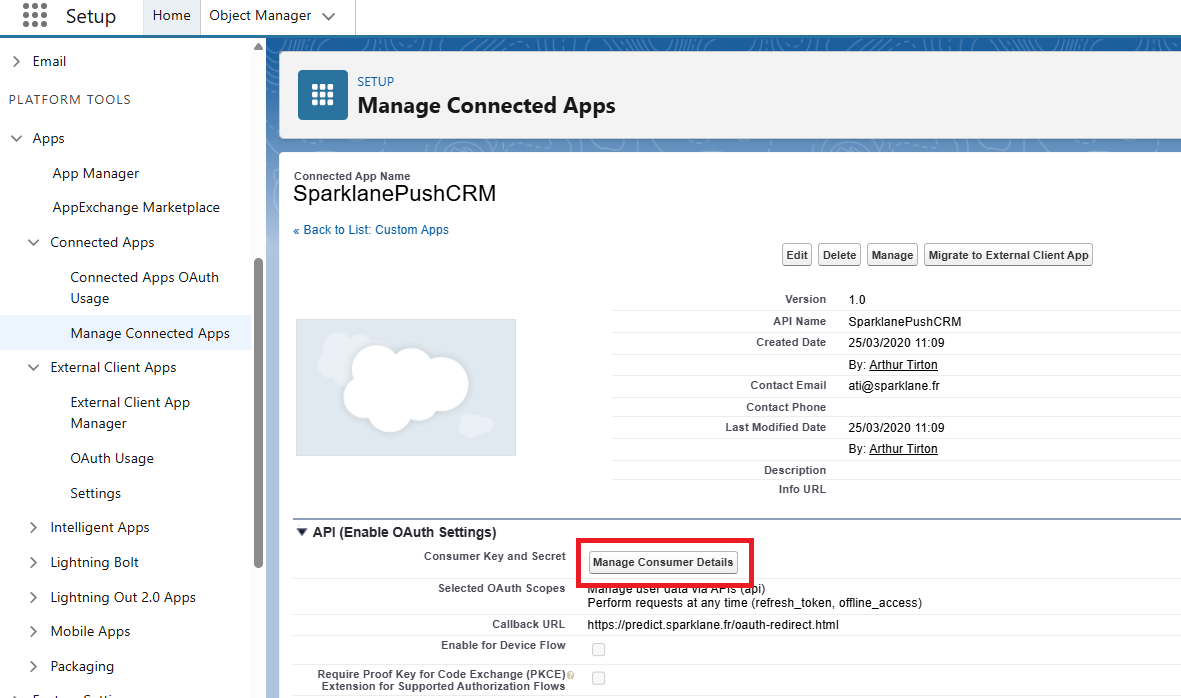
Task: Collapse the Connected Apps tree chevron
Action: (34, 242)
